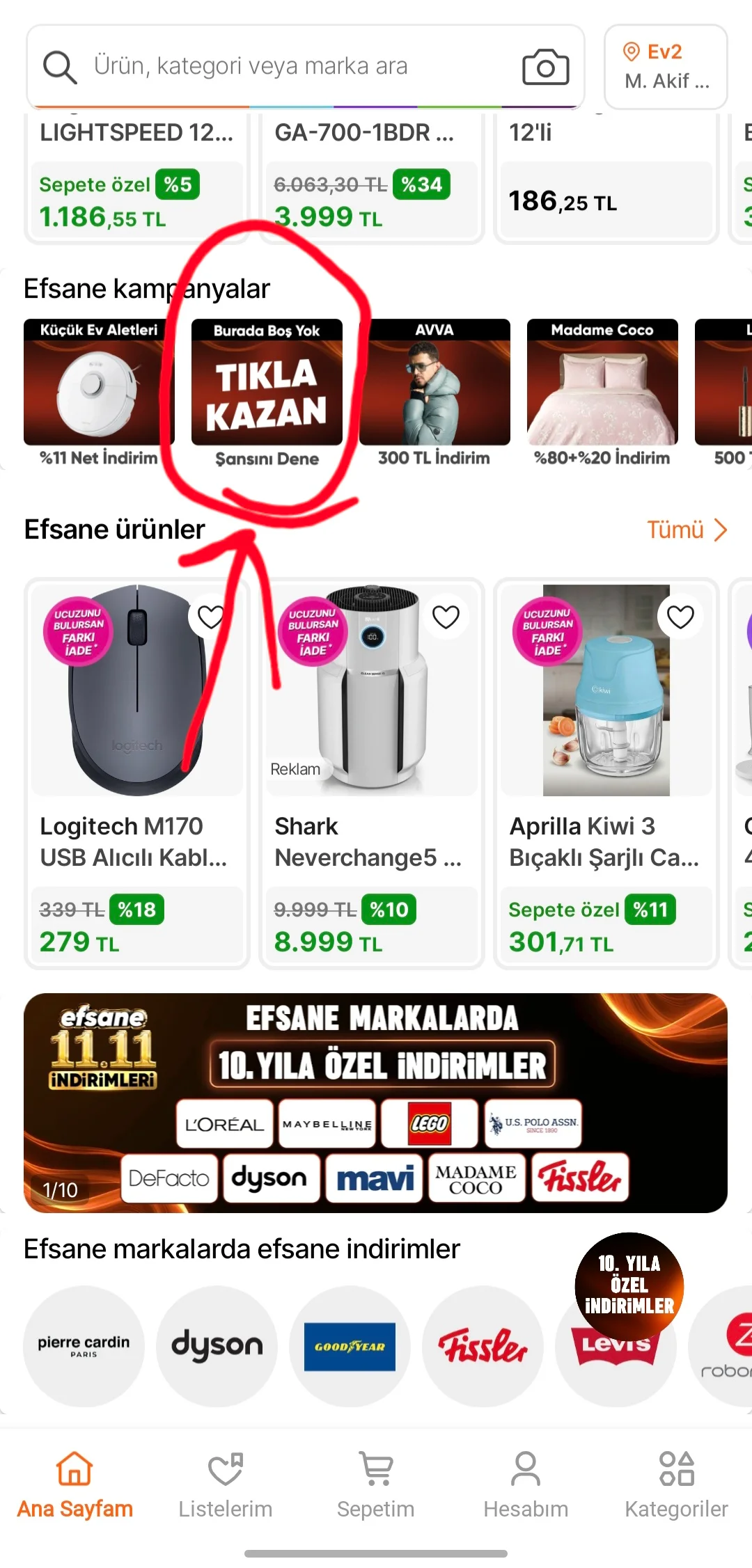Expand Efsane ürünler via Tümü arrow
This screenshot has width=752, height=1568.
point(721,530)
